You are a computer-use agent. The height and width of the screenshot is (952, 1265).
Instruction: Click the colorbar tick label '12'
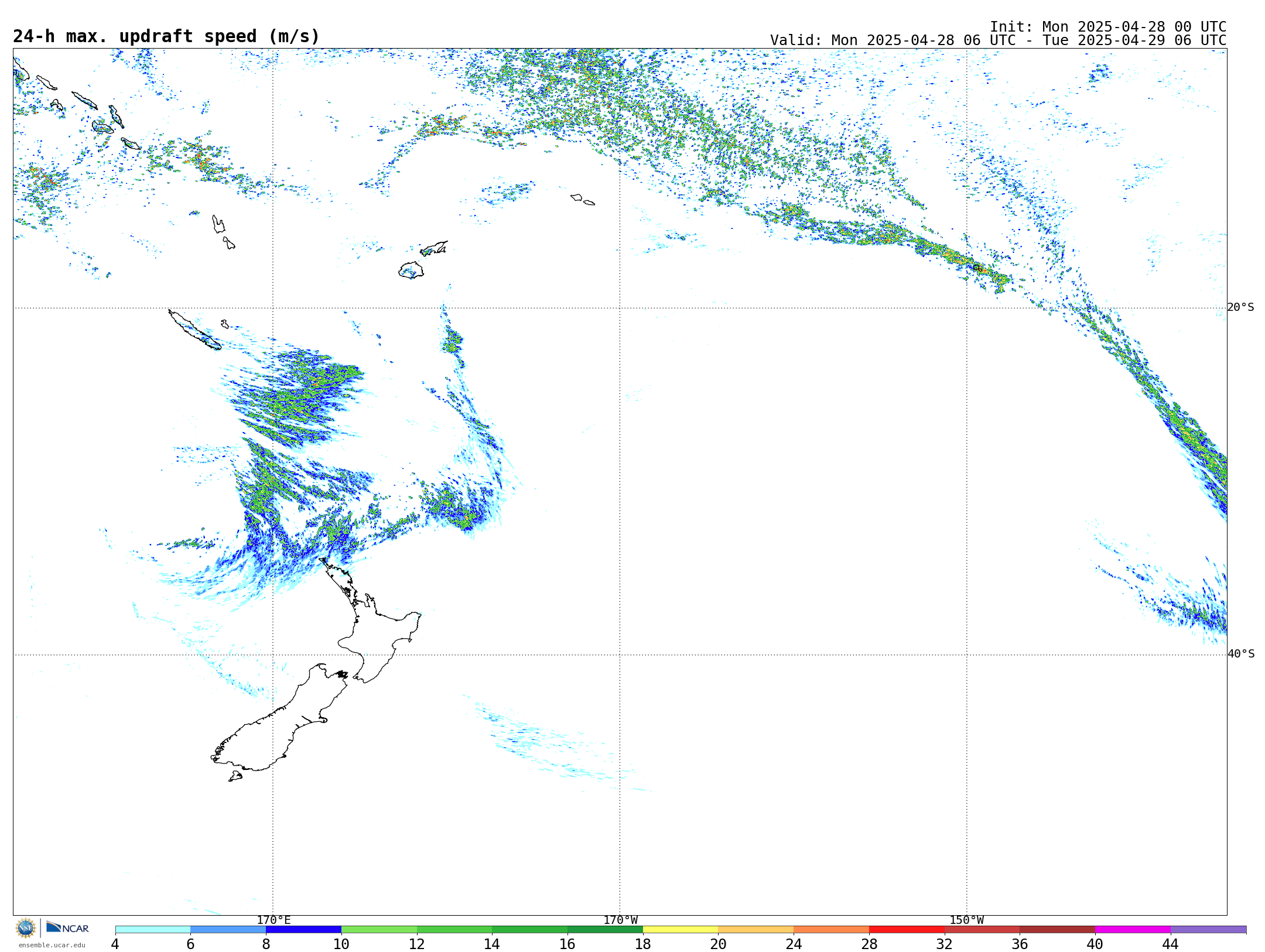(417, 944)
